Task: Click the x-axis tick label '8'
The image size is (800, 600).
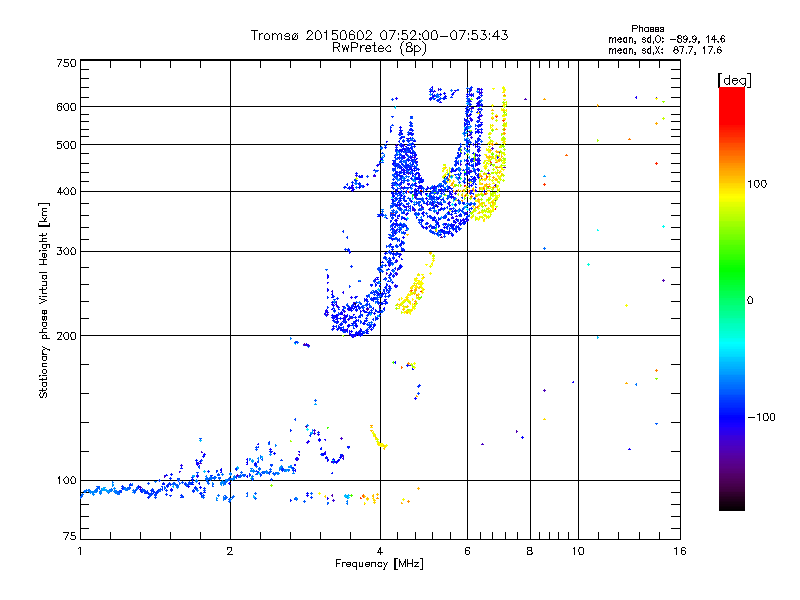Action: [x=530, y=551]
